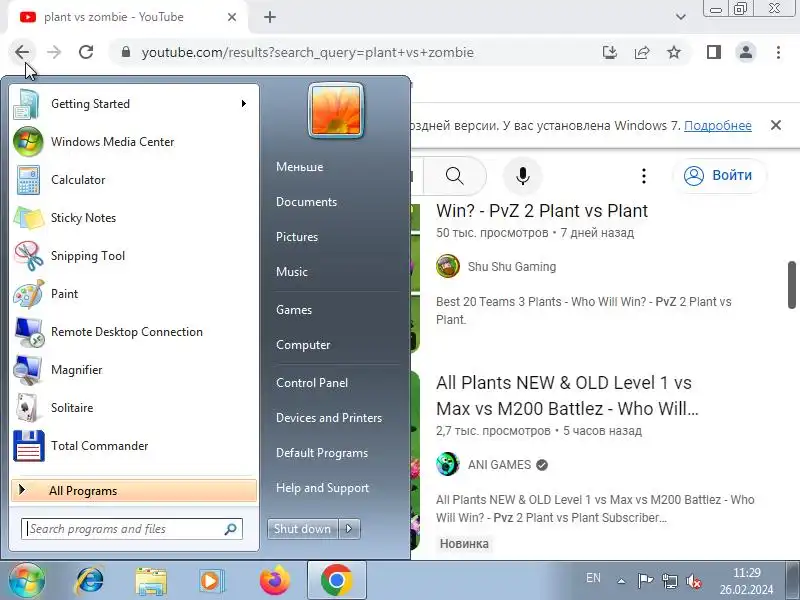
Task: Open Documents from Start menu
Action: (x=306, y=202)
